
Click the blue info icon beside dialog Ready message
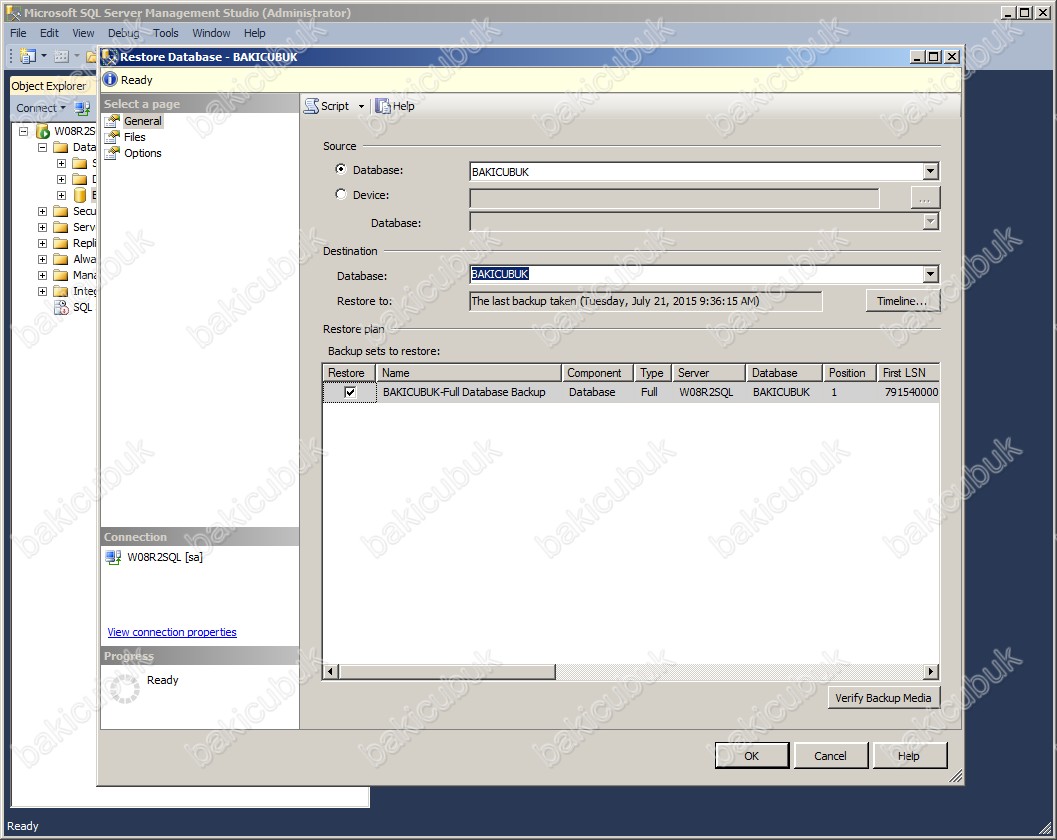[110, 80]
